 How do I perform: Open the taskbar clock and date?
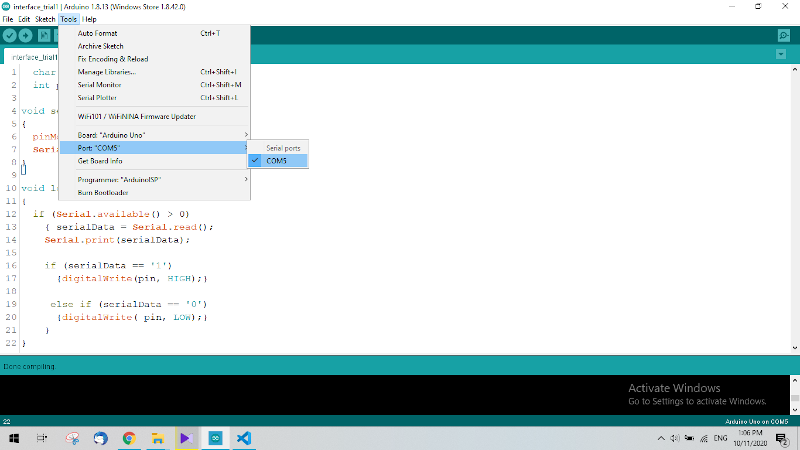(750, 438)
